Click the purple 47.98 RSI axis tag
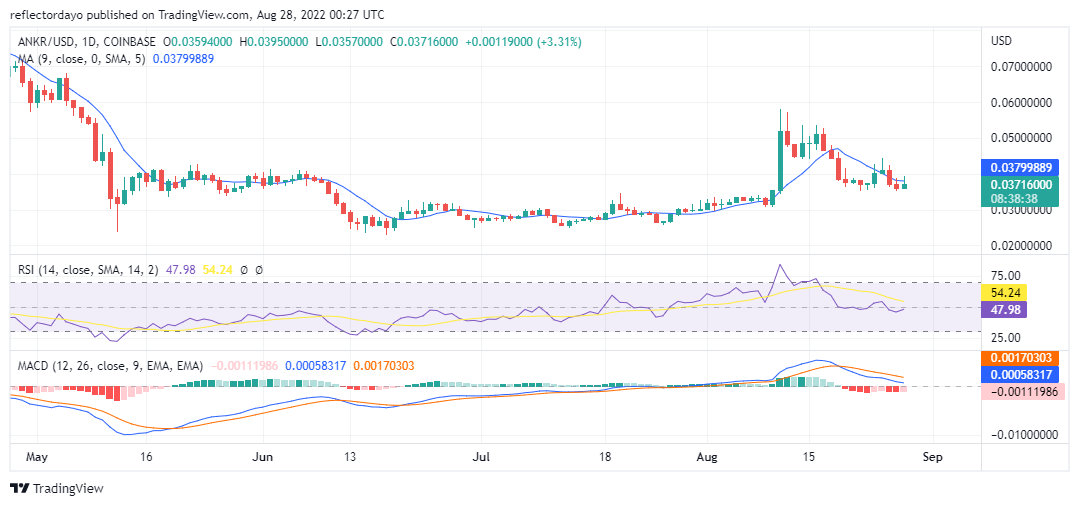The image size is (1079, 506). [x=1003, y=309]
